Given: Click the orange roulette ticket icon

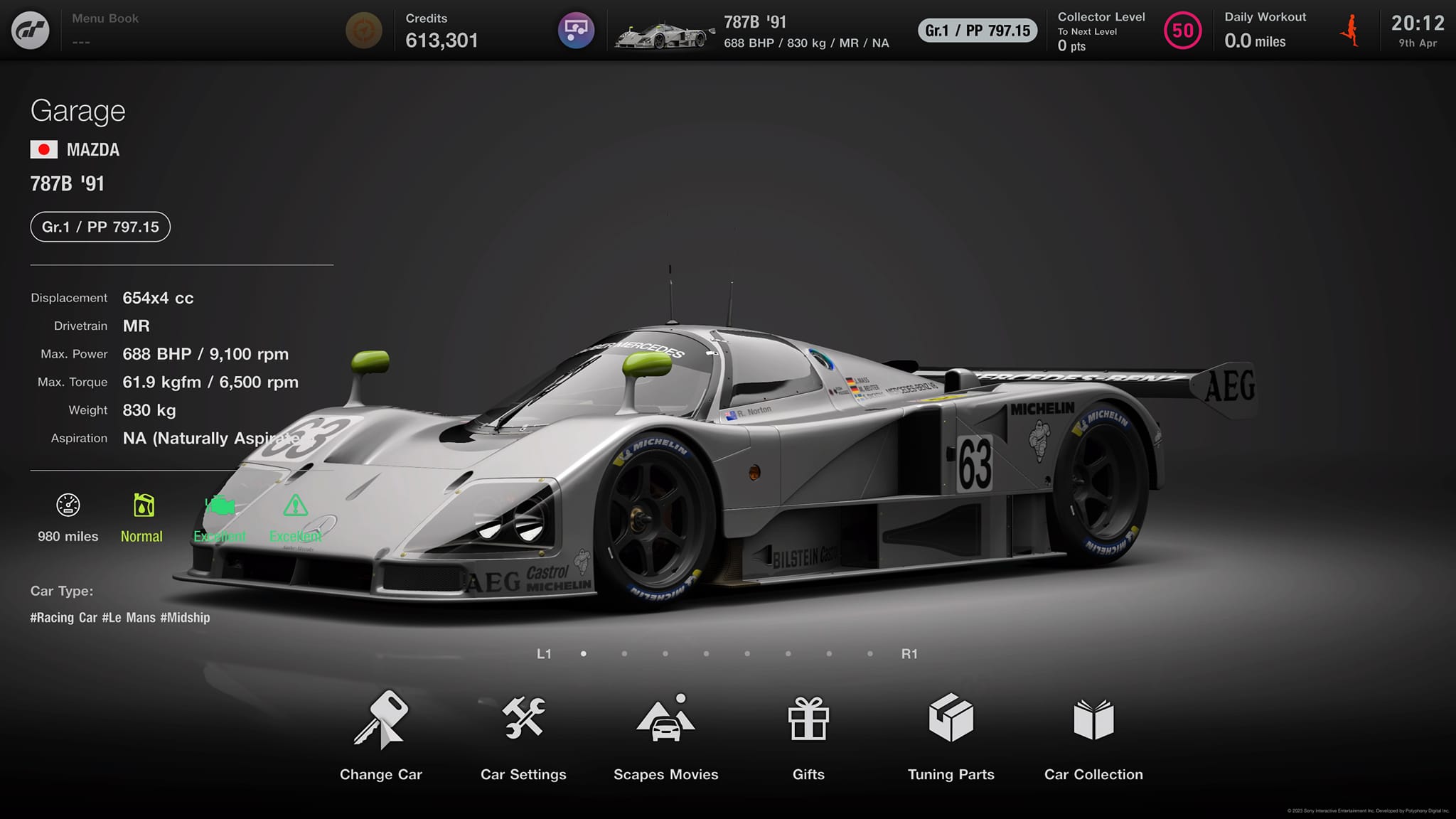Looking at the screenshot, I should click(363, 30).
